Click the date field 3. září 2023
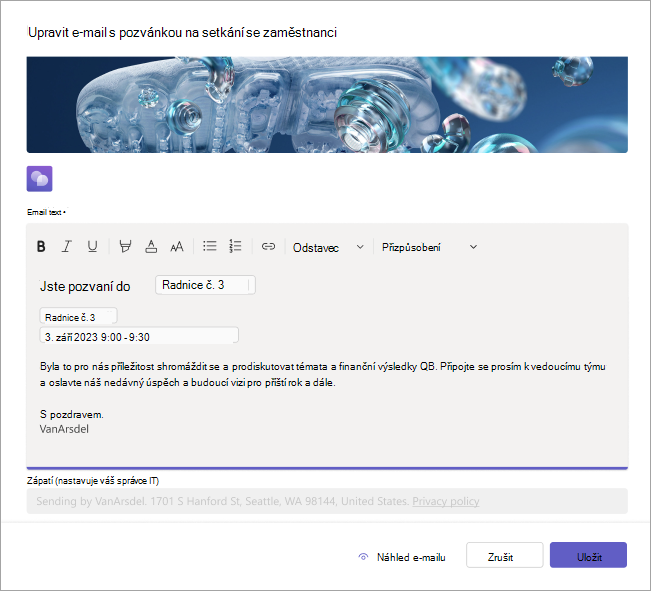Screen dimensions: 651x591 point(139,336)
